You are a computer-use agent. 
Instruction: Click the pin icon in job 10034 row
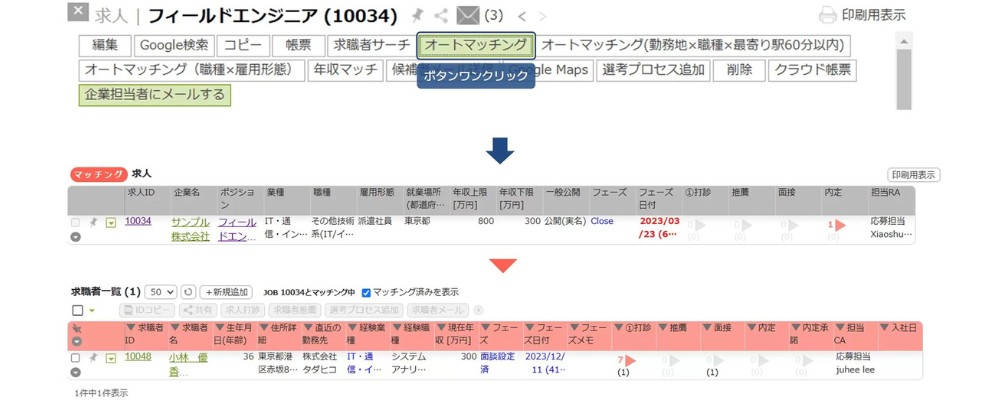[x=93, y=222]
